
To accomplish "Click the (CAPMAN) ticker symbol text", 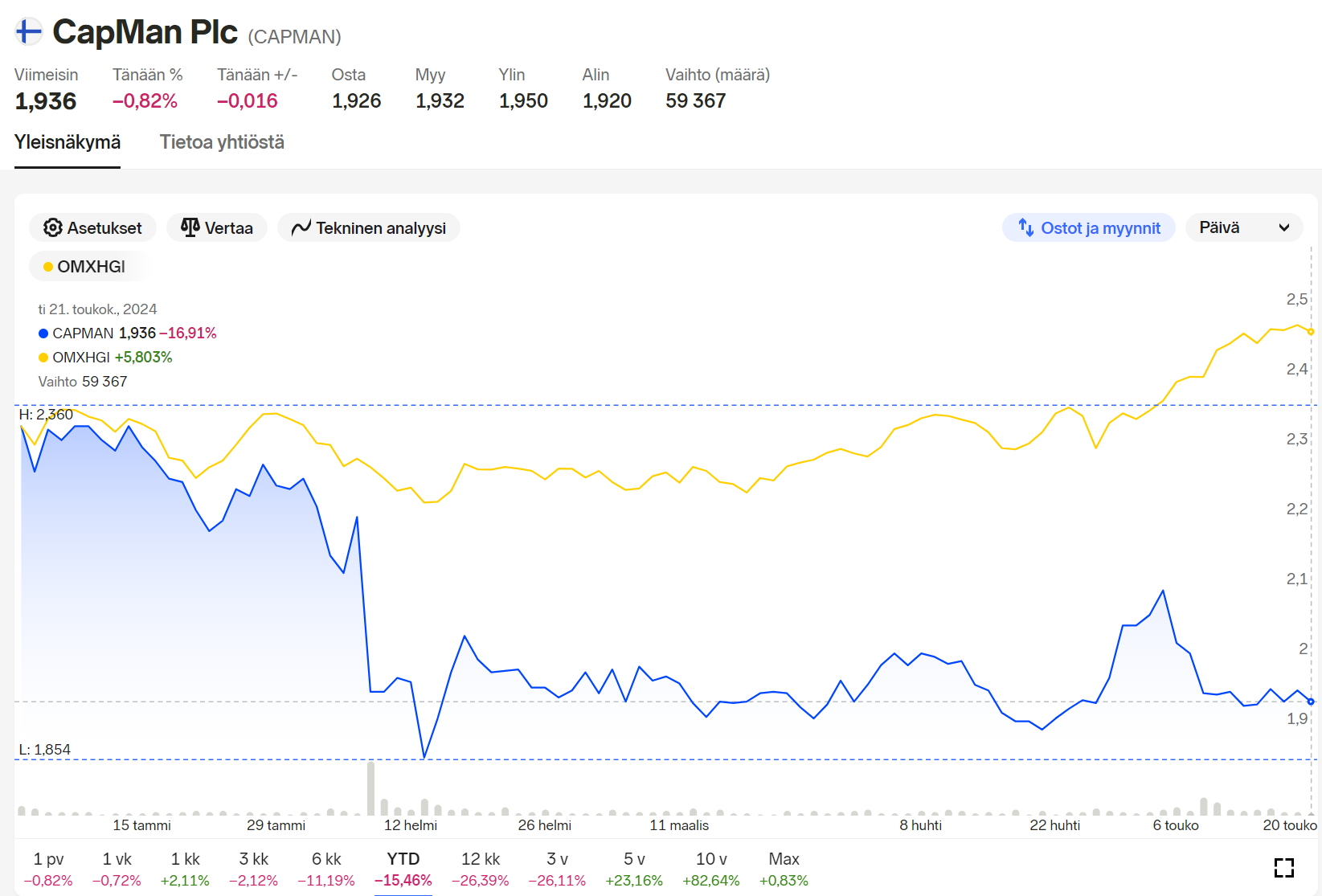I will [x=295, y=37].
